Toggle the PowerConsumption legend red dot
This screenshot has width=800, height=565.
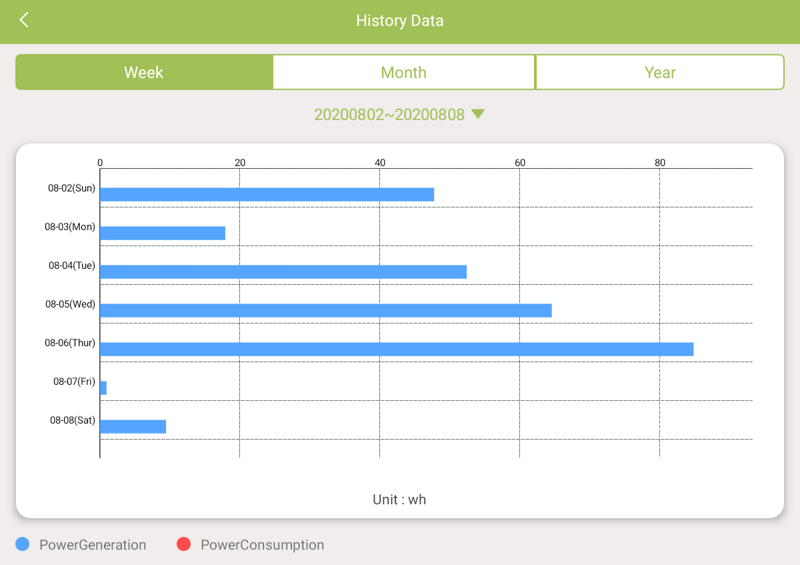coord(183,544)
